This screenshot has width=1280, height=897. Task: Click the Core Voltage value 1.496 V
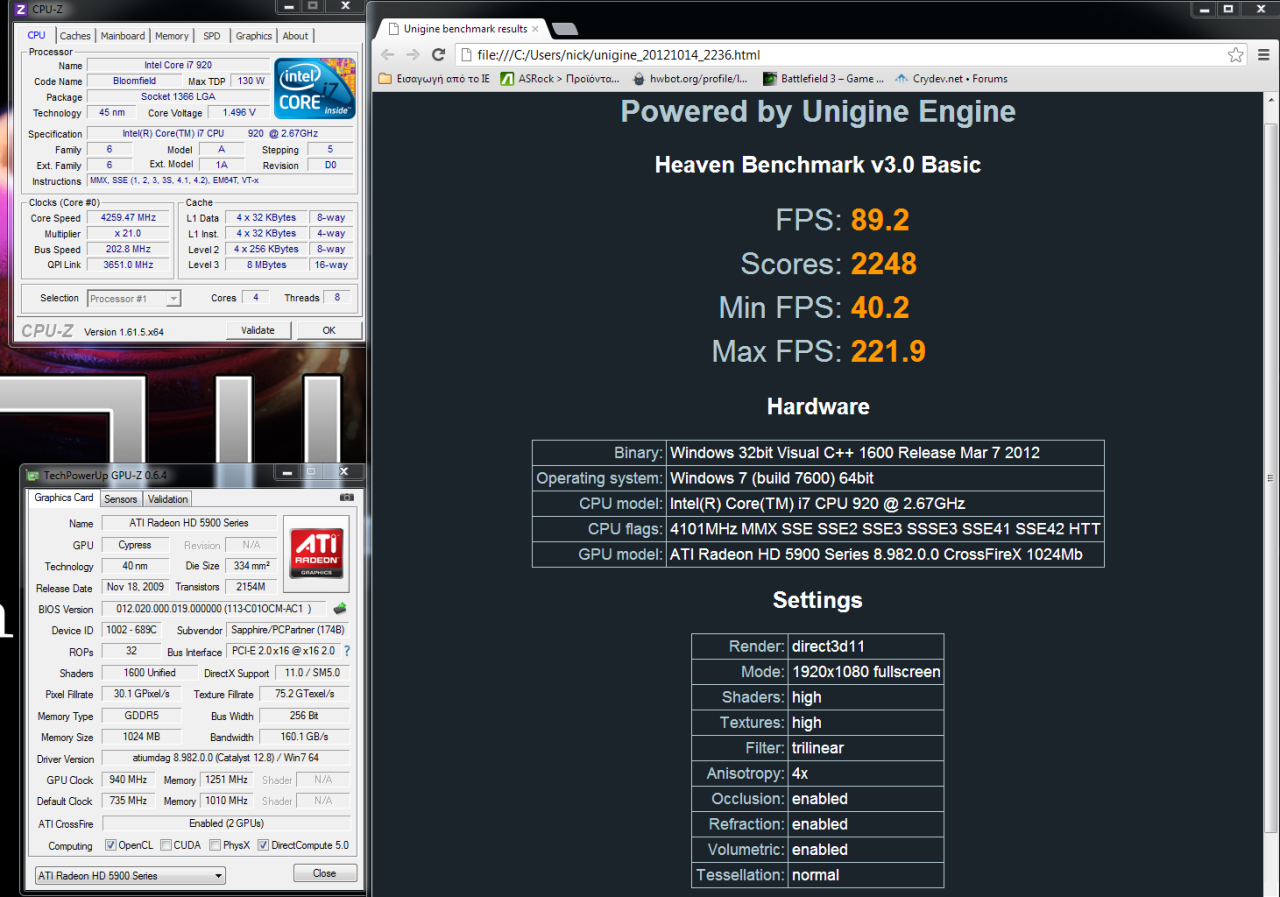click(239, 114)
